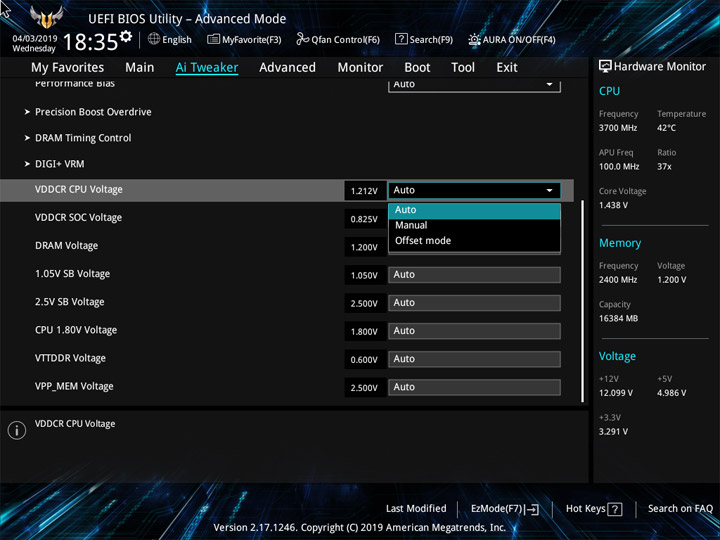Click the Hot Keys question mark icon
The width and height of the screenshot is (720, 540).
(614, 509)
